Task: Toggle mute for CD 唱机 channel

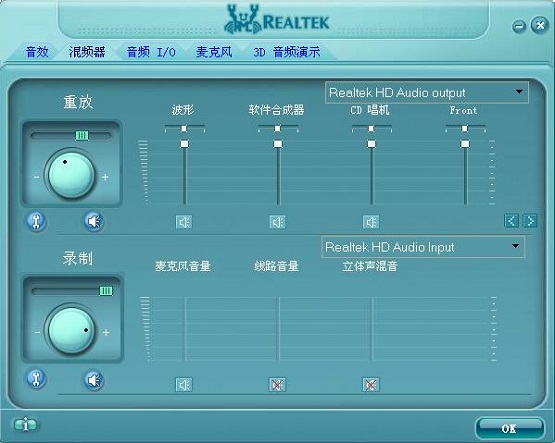Action: [371, 222]
